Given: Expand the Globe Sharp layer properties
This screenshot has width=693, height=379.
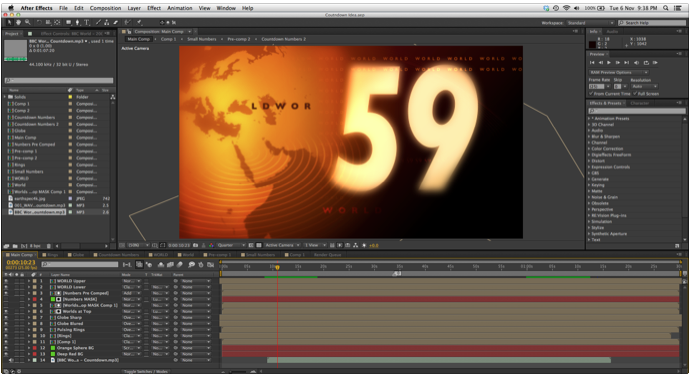Looking at the screenshot, I should coord(29,318).
